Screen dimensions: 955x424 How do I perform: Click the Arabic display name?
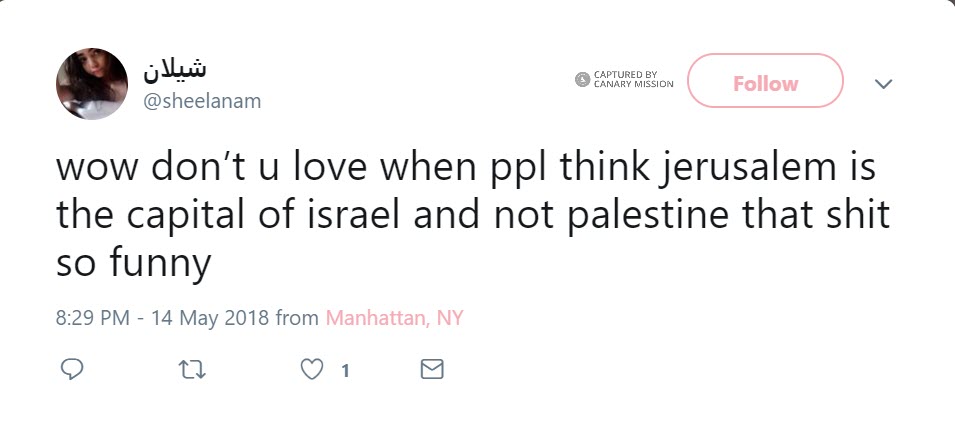(x=176, y=68)
